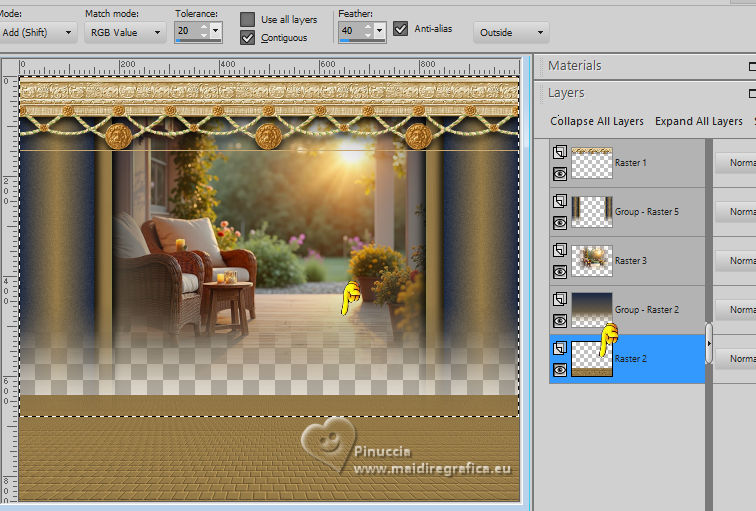Click the Feather blue slider bar
The width and height of the screenshot is (756, 511).
[x=363, y=40]
